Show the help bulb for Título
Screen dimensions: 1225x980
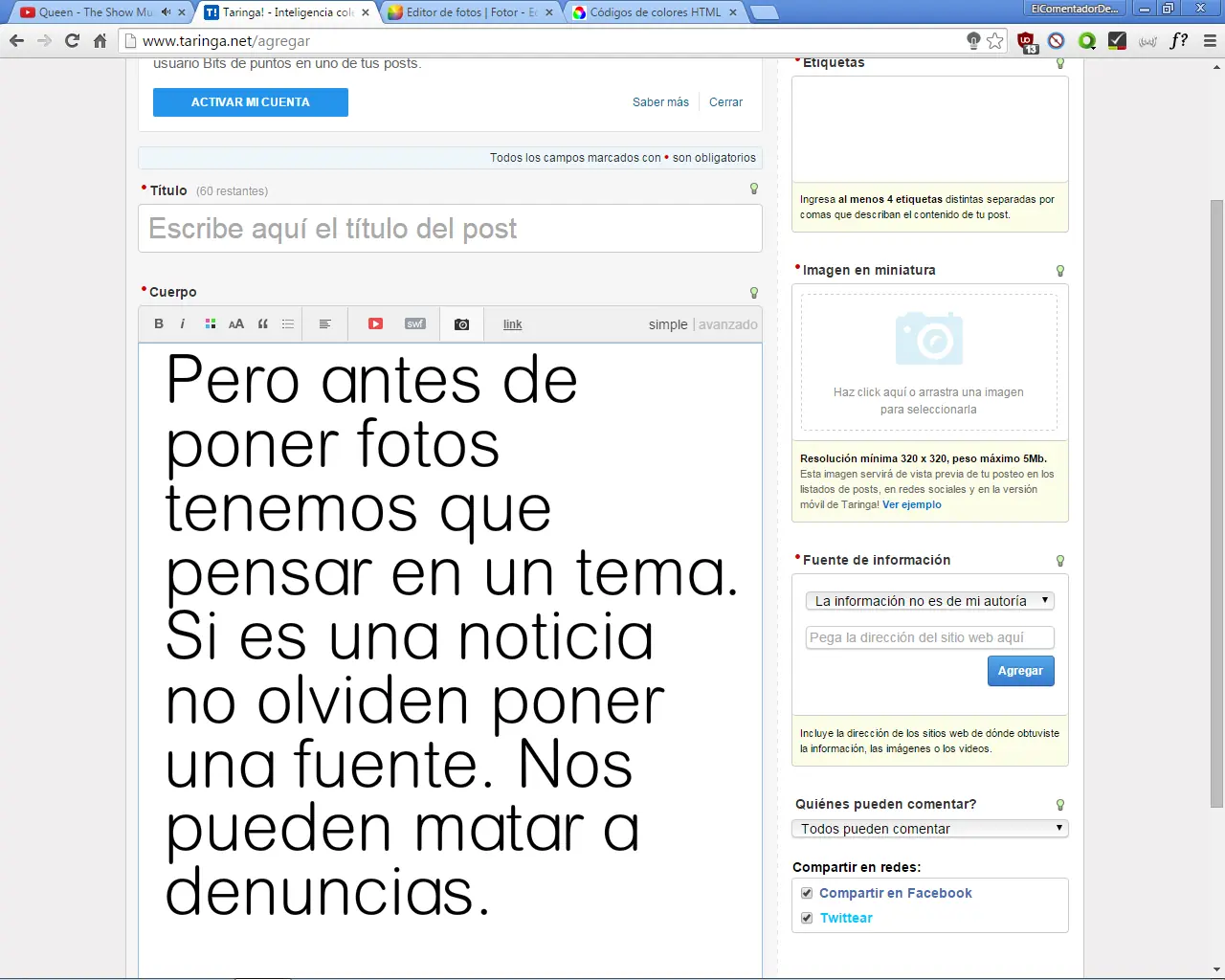point(754,189)
